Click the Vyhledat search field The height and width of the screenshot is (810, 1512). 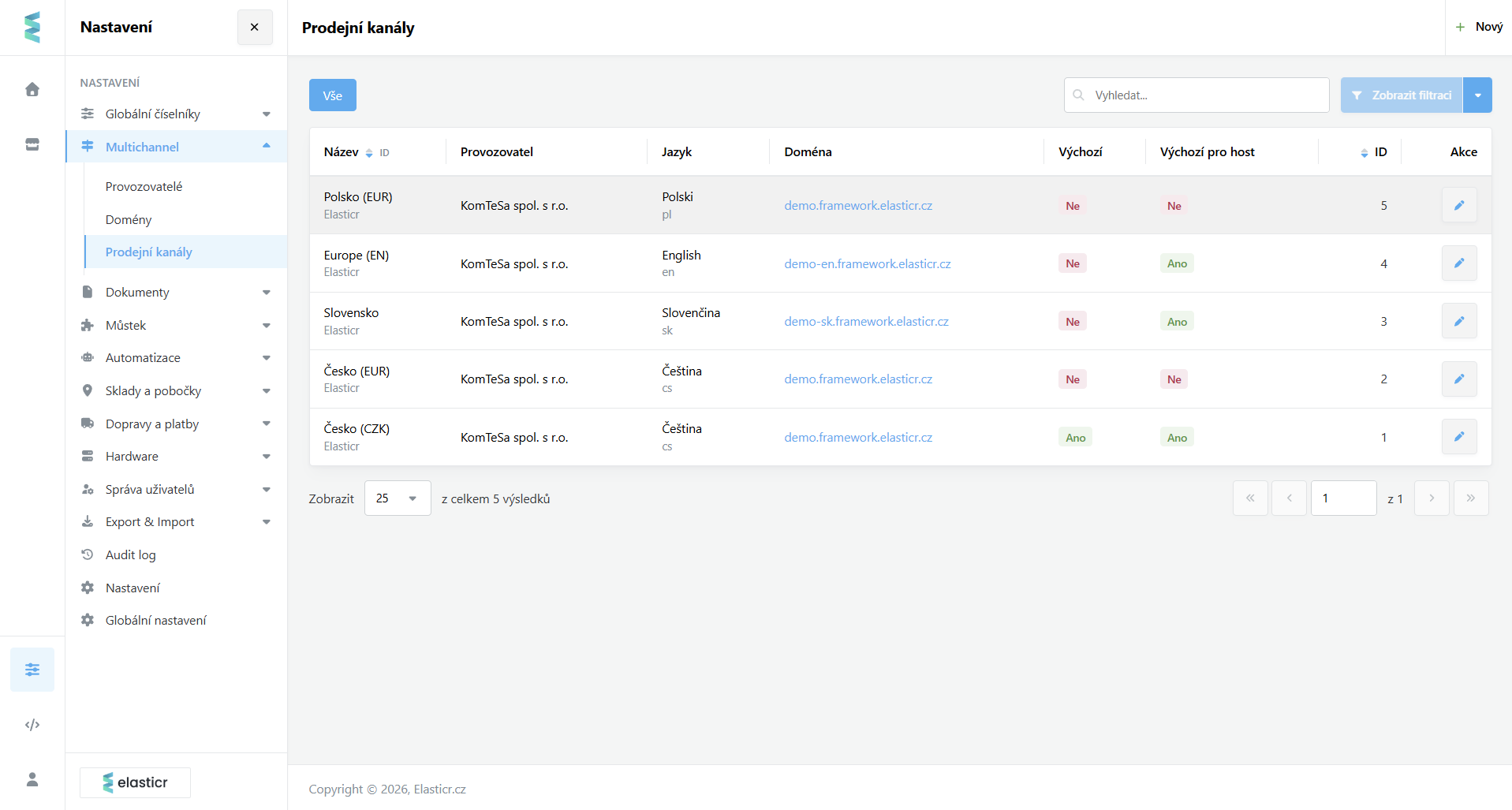tap(1197, 95)
